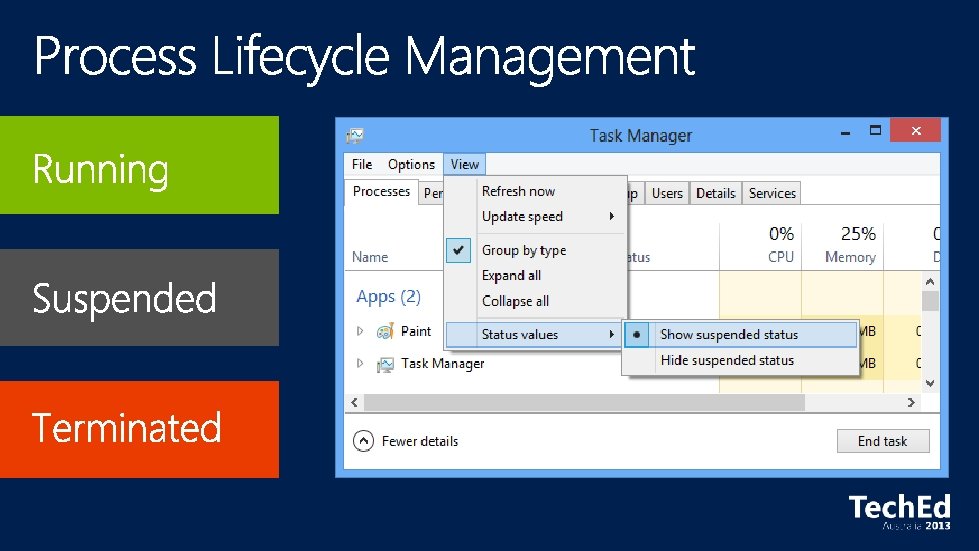This screenshot has width=979, height=551.
Task: Sort by CPU column header
Action: click(780, 257)
